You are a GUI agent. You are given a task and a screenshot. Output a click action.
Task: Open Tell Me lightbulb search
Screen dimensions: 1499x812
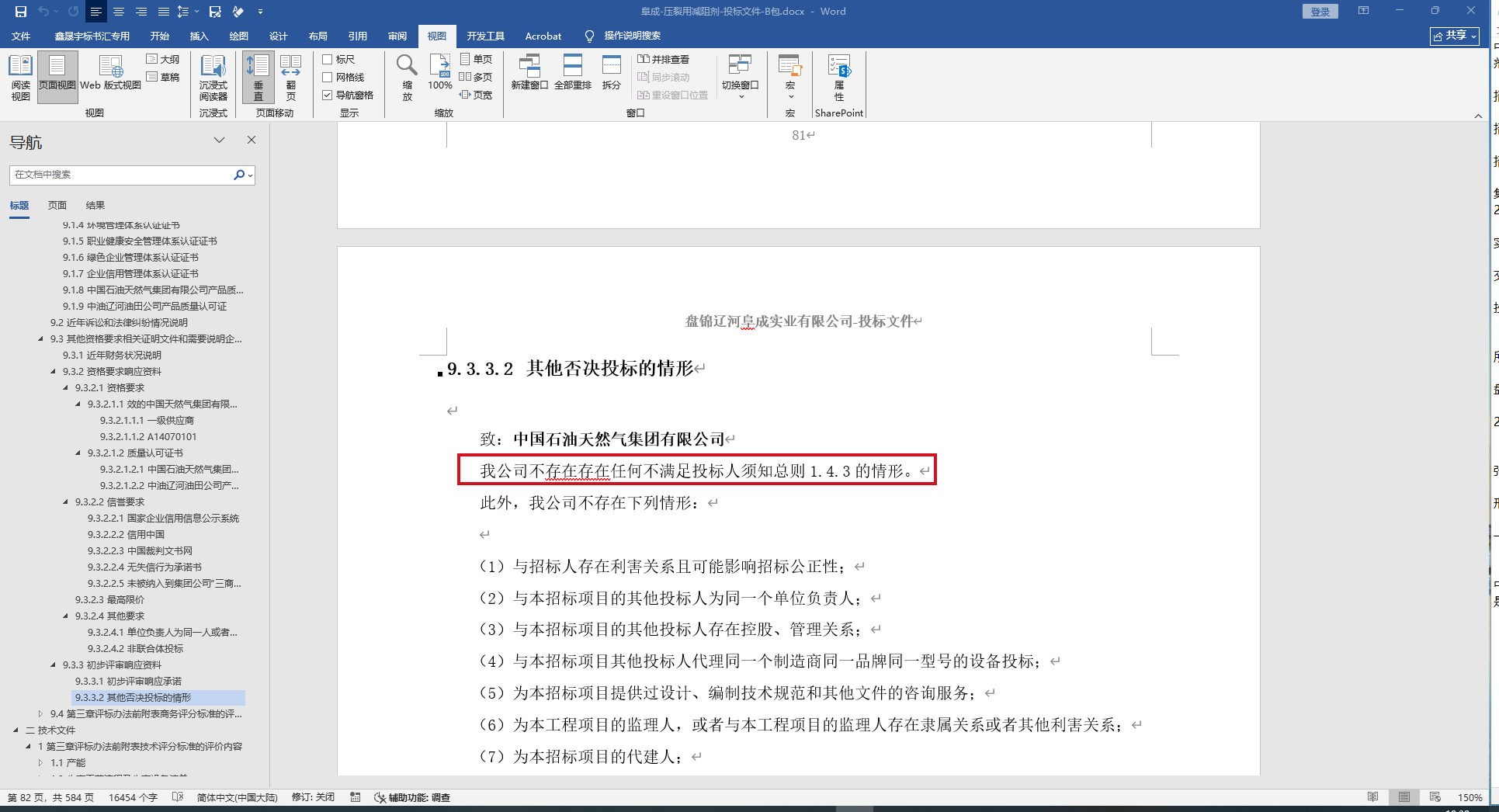(589, 36)
